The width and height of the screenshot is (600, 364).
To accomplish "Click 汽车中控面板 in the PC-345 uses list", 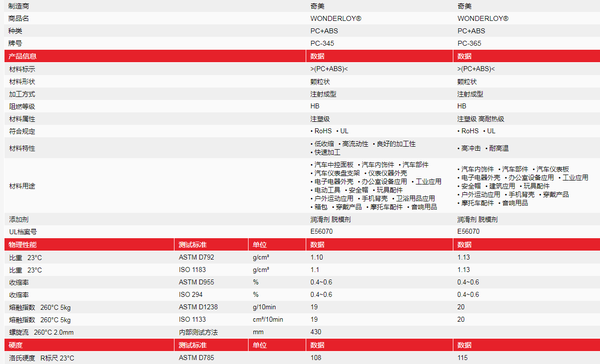I will [x=334, y=165].
